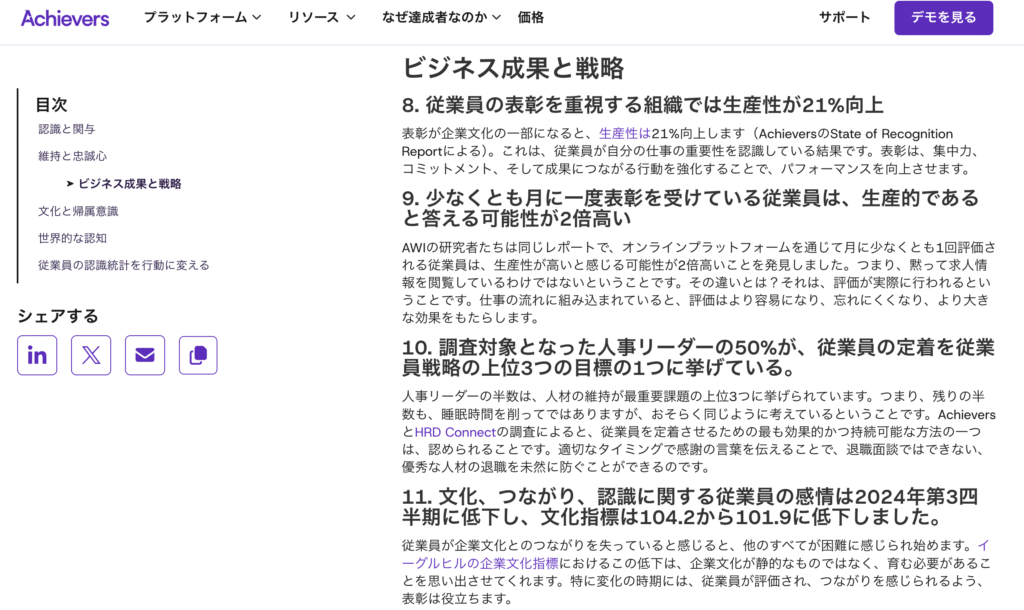
Task: Click the シェアする heading
Action: 57,316
